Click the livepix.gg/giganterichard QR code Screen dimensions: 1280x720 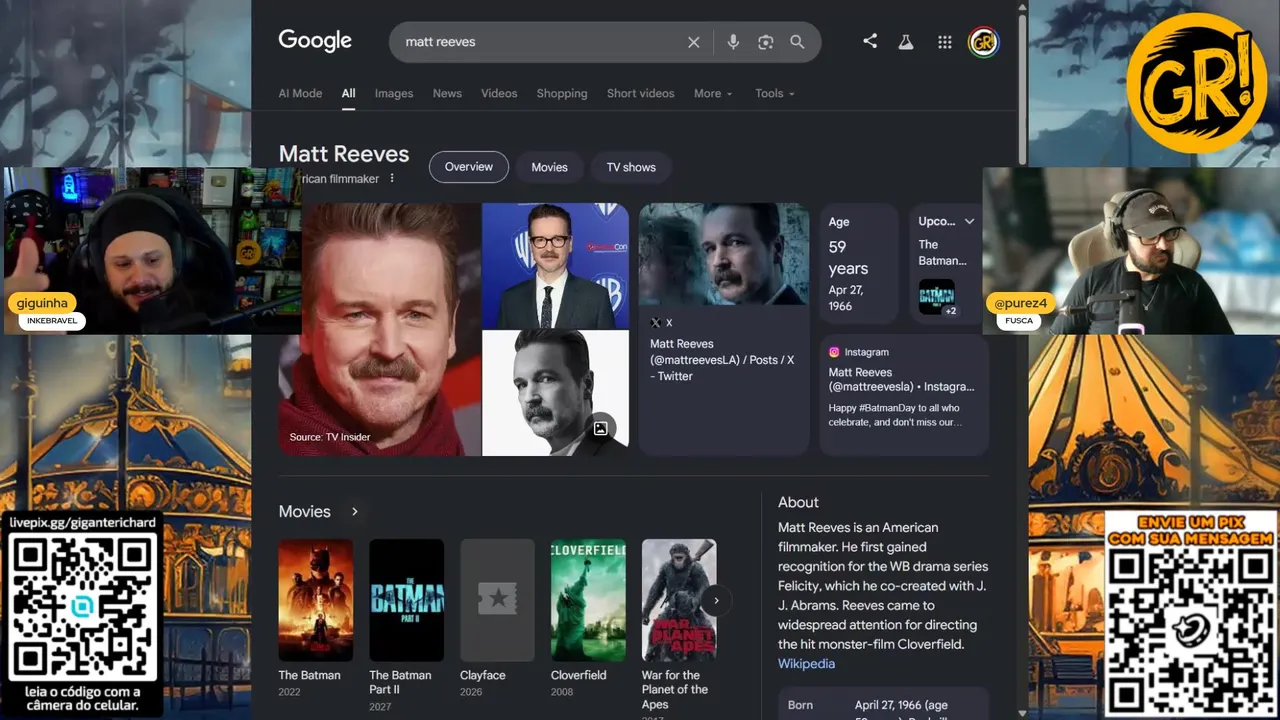[x=82, y=606]
